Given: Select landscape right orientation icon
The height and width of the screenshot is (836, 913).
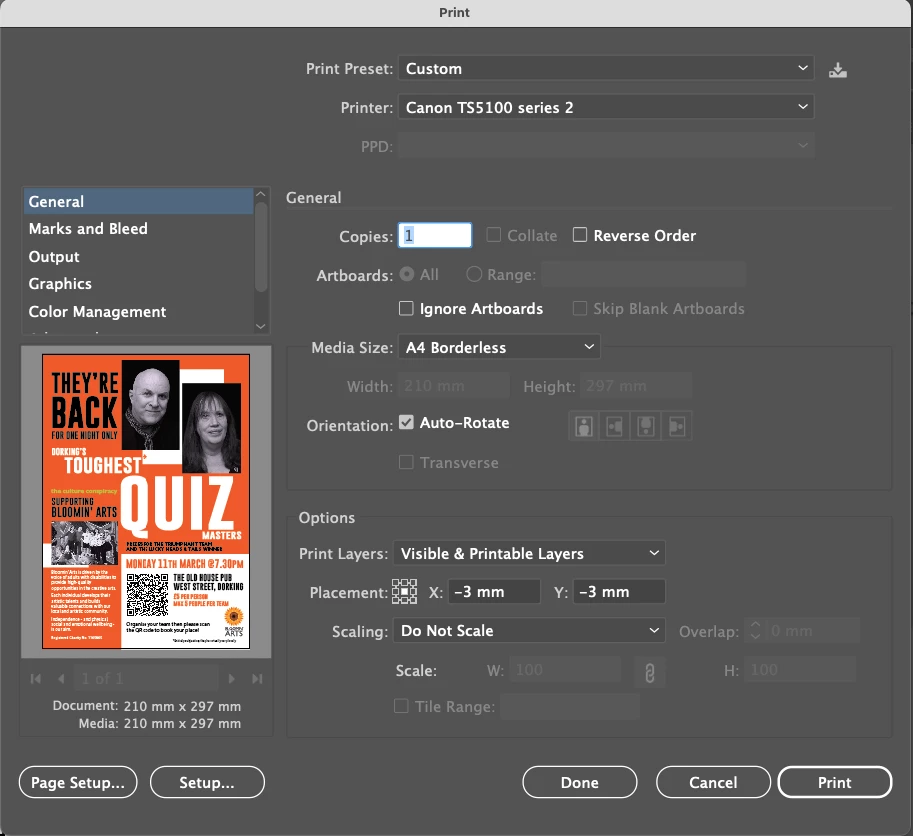Looking at the screenshot, I should (677, 426).
